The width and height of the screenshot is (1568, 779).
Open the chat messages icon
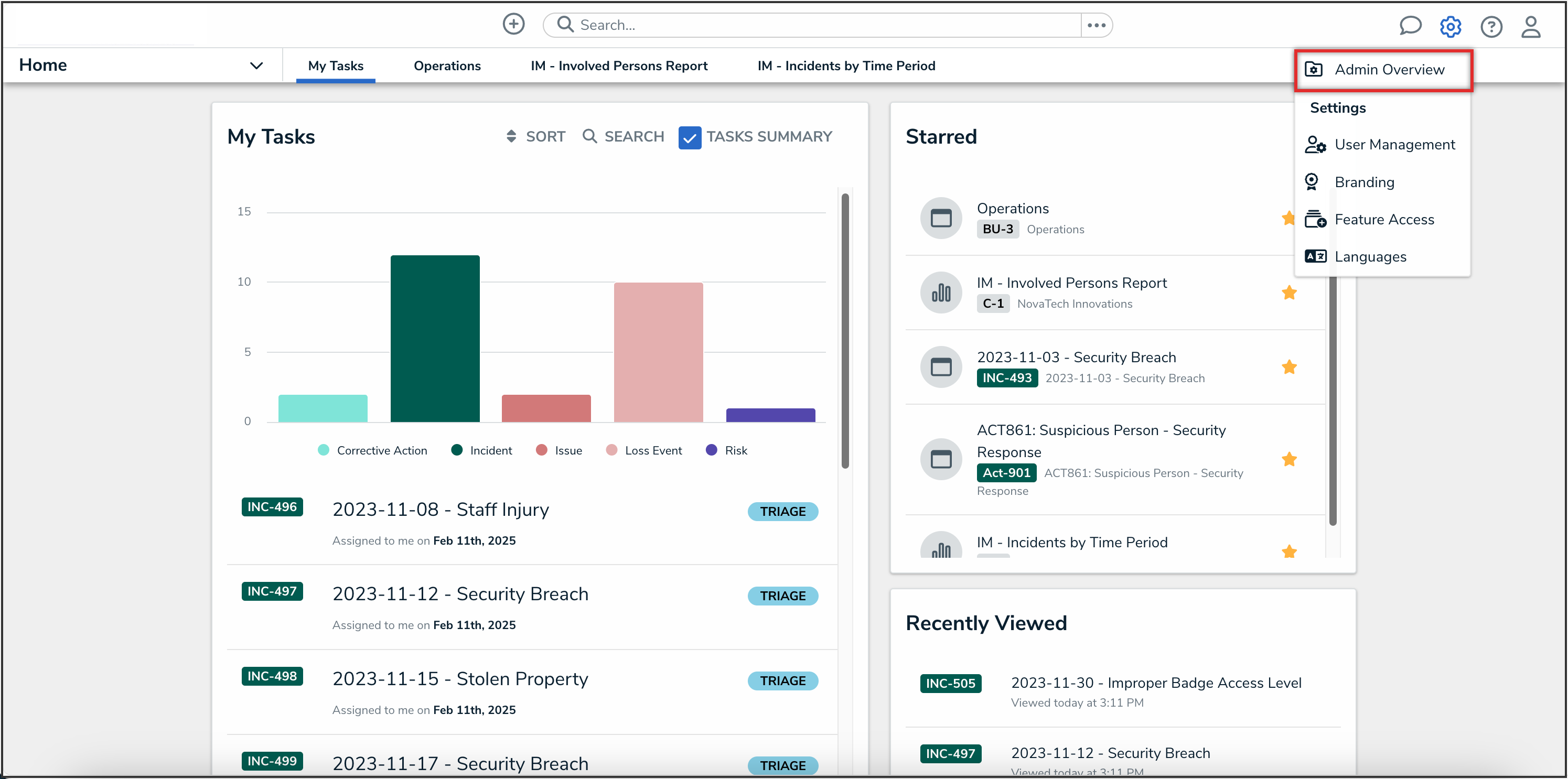coord(1411,26)
